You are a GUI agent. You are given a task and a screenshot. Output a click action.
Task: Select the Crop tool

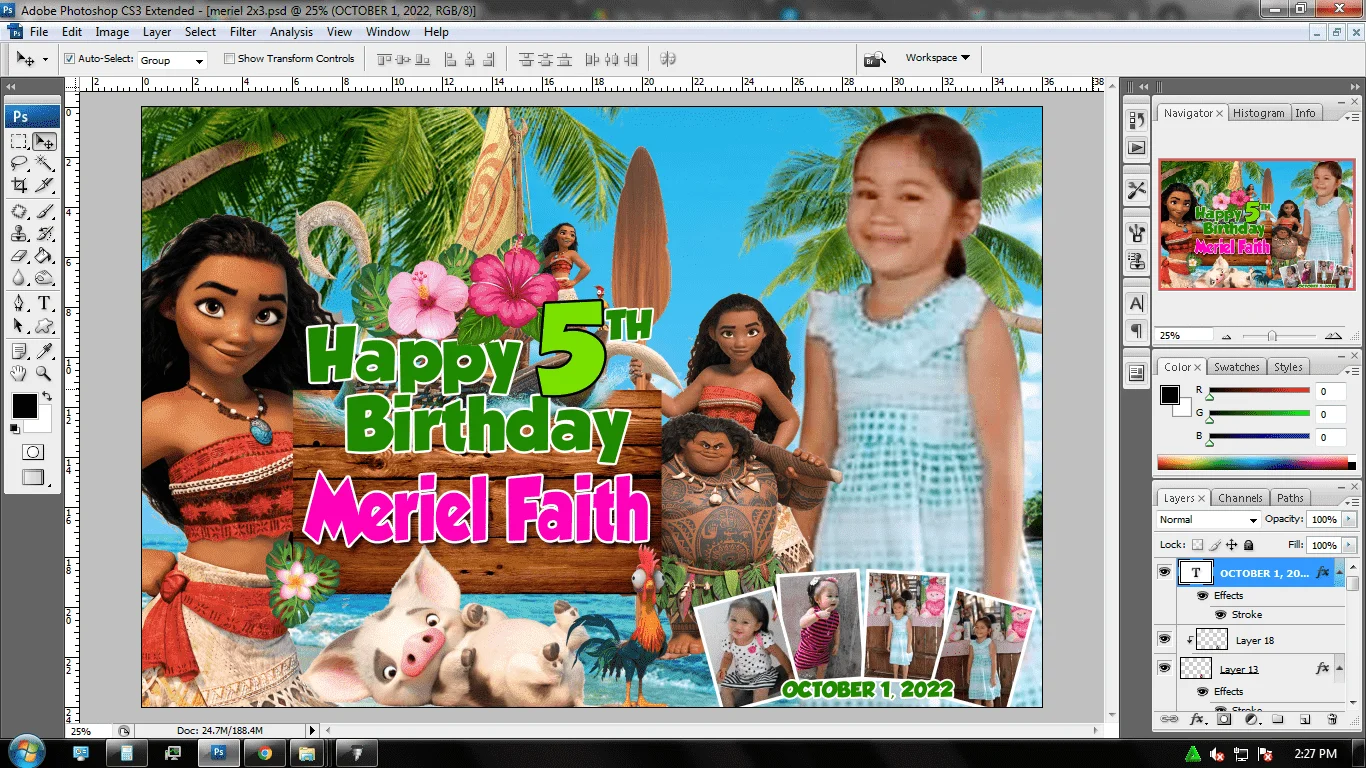(19, 185)
